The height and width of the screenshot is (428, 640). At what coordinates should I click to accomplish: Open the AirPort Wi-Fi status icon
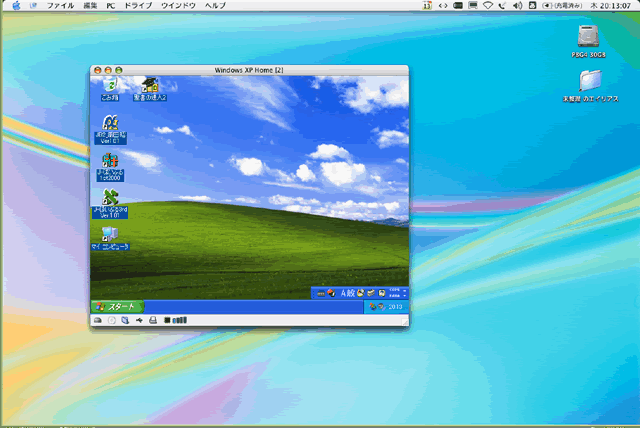click(x=488, y=6)
